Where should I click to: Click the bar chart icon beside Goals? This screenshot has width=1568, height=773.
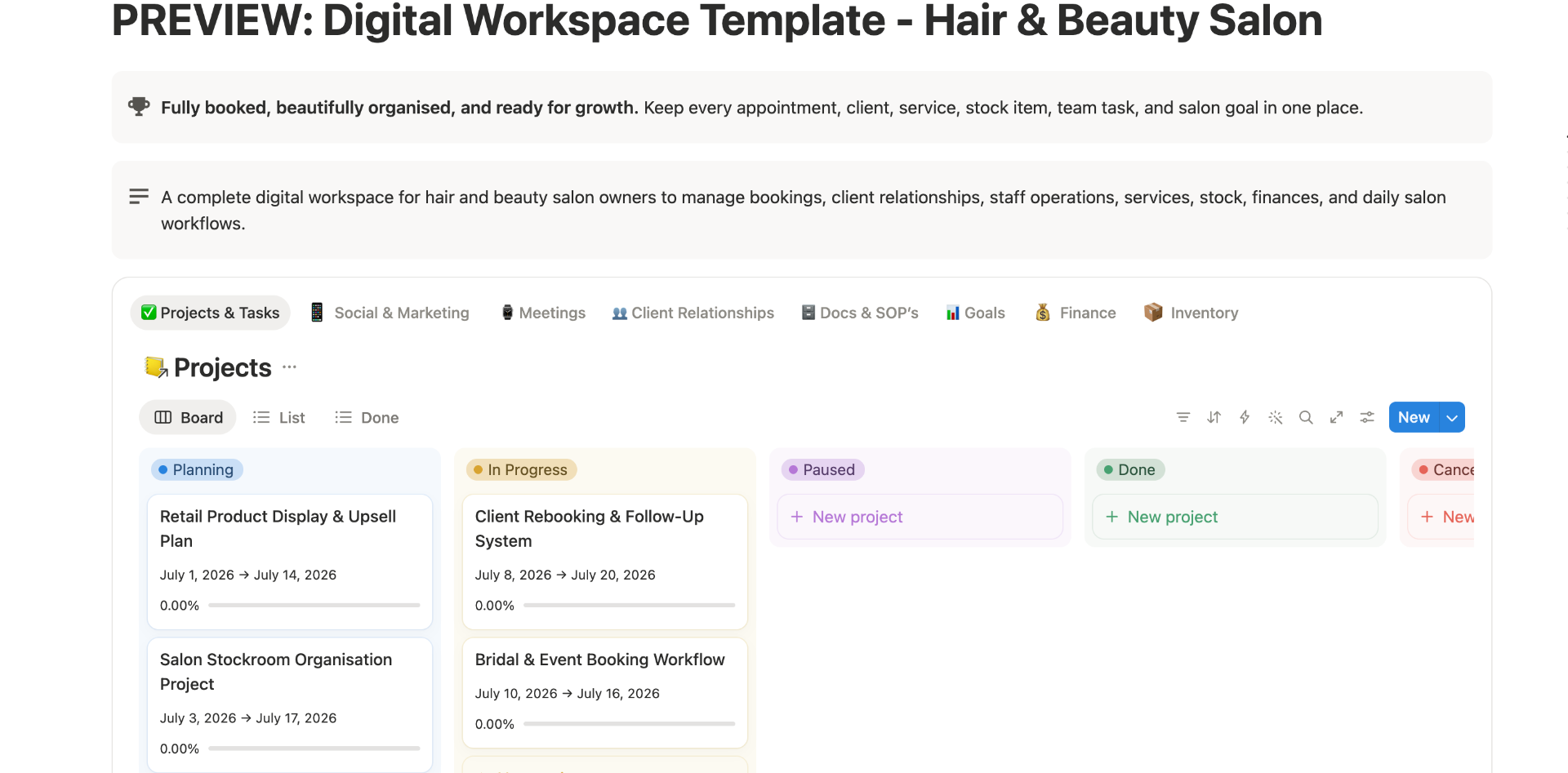[x=952, y=313]
